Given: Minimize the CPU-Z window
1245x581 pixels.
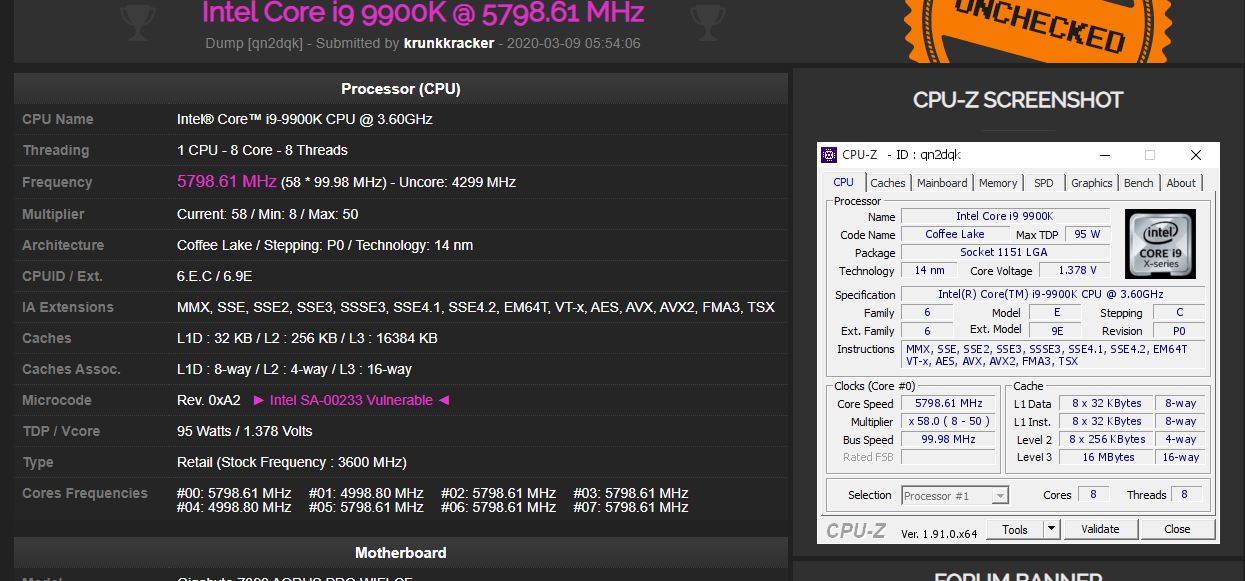Looking at the screenshot, I should pos(1105,155).
